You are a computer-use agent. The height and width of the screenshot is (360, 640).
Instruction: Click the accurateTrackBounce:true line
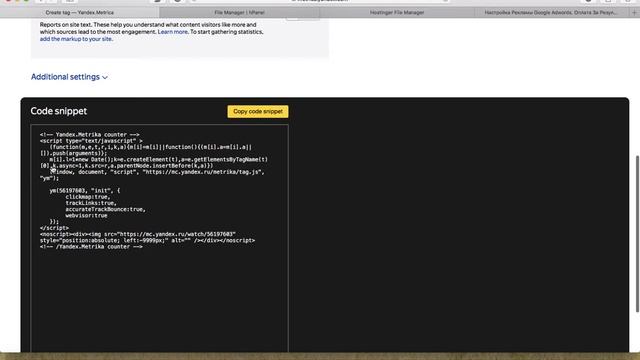pyautogui.click(x=105, y=209)
